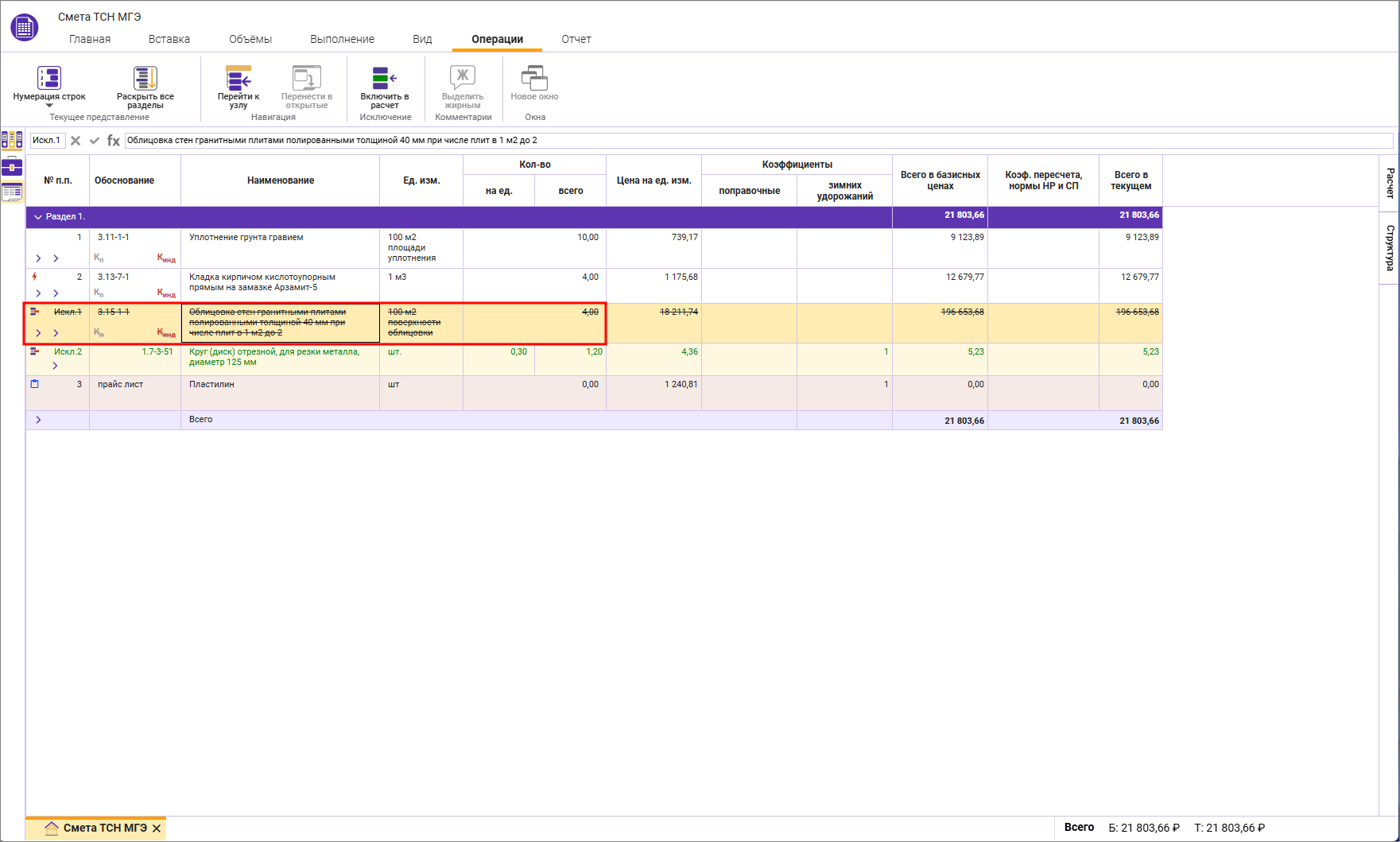Open the Отчет ribbon tab

click(x=576, y=39)
